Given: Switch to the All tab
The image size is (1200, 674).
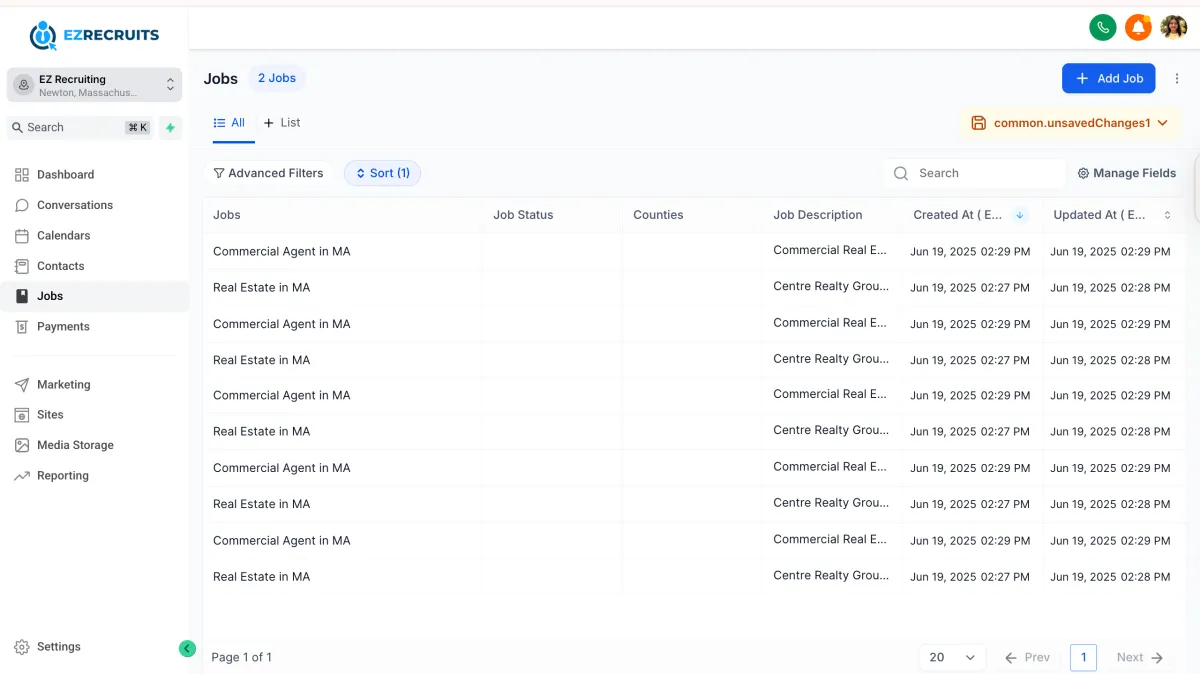Looking at the screenshot, I should (x=229, y=122).
